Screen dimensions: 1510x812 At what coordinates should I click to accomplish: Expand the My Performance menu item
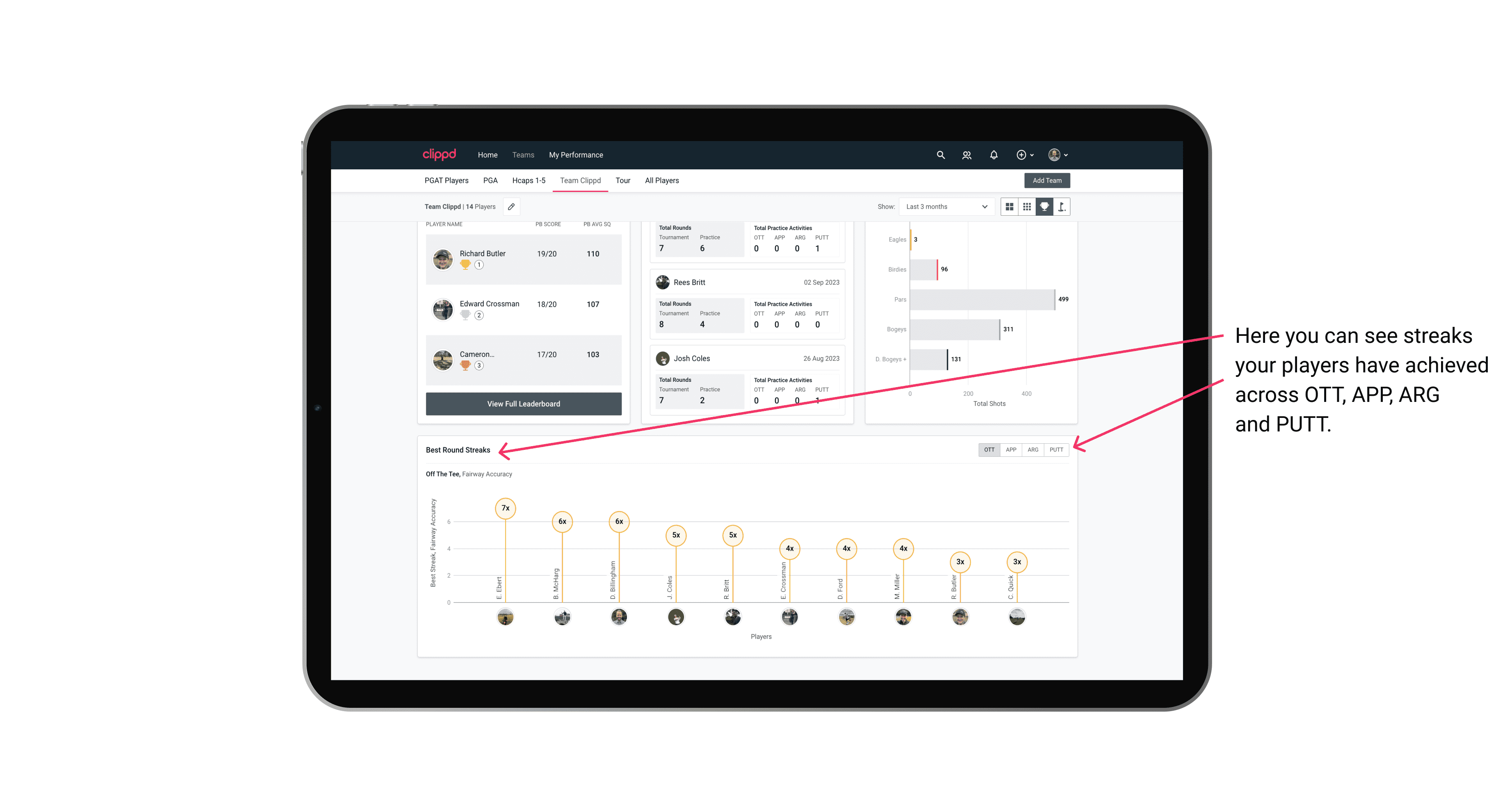pyautogui.click(x=576, y=155)
